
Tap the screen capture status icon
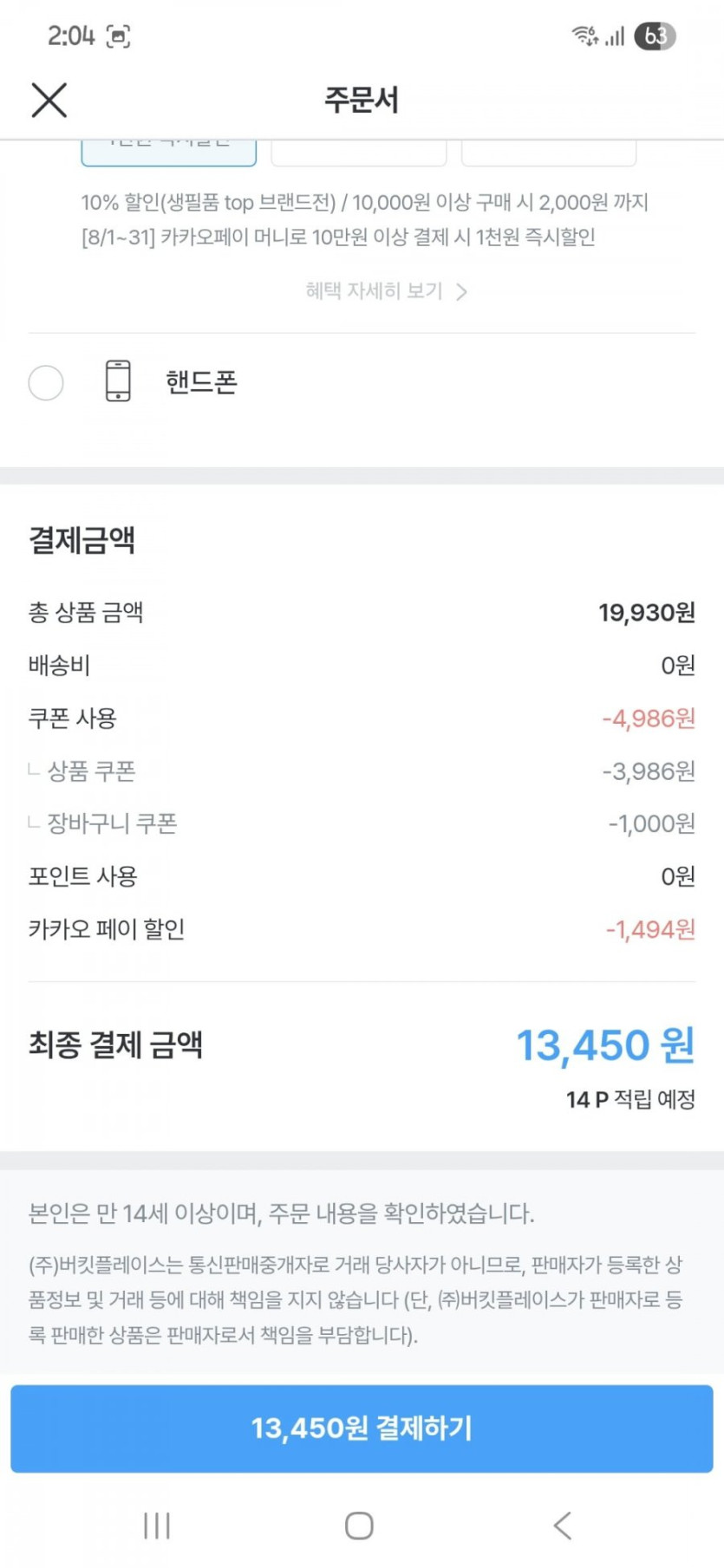[118, 36]
